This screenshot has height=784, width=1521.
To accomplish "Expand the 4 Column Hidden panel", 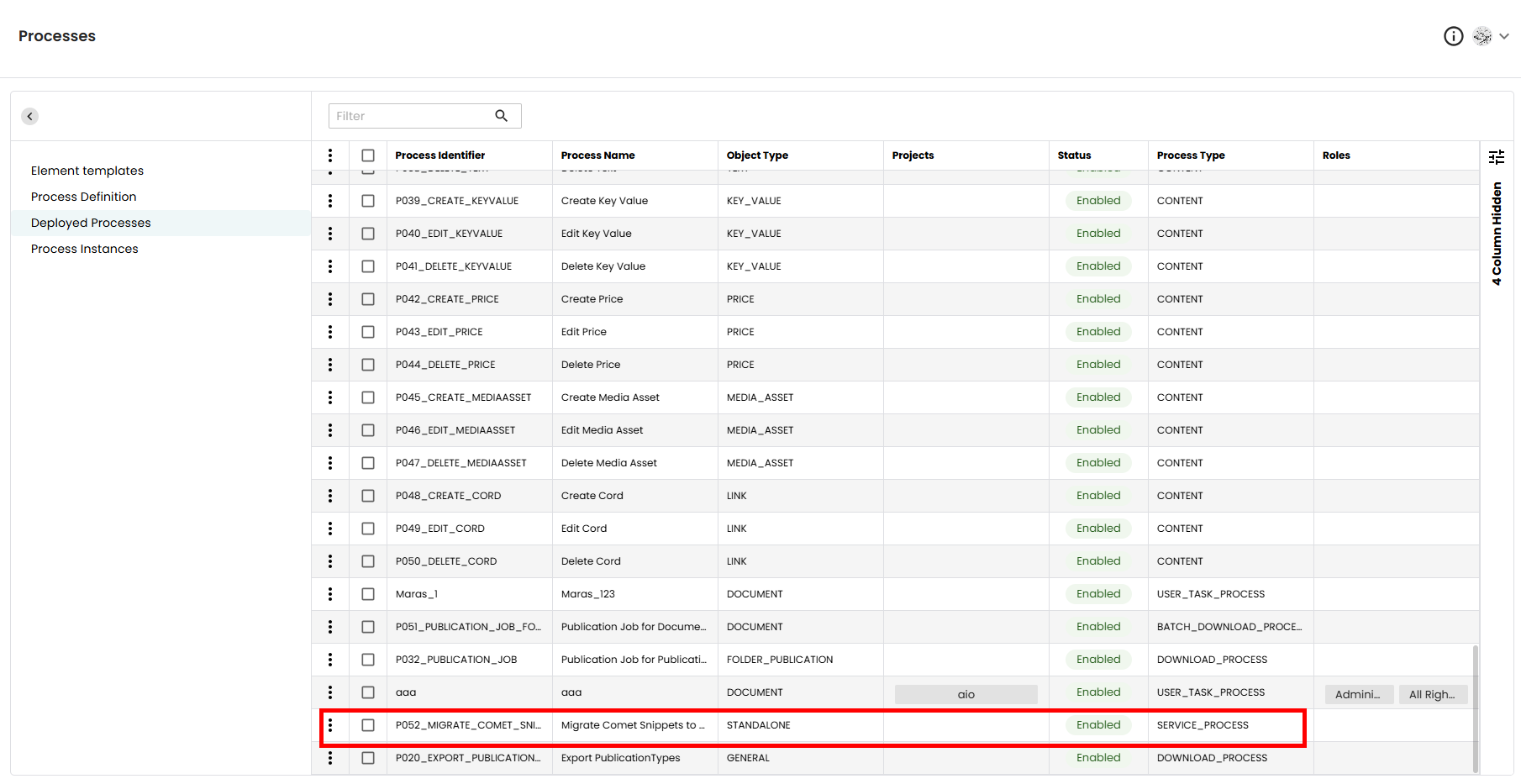I will [1496, 234].
